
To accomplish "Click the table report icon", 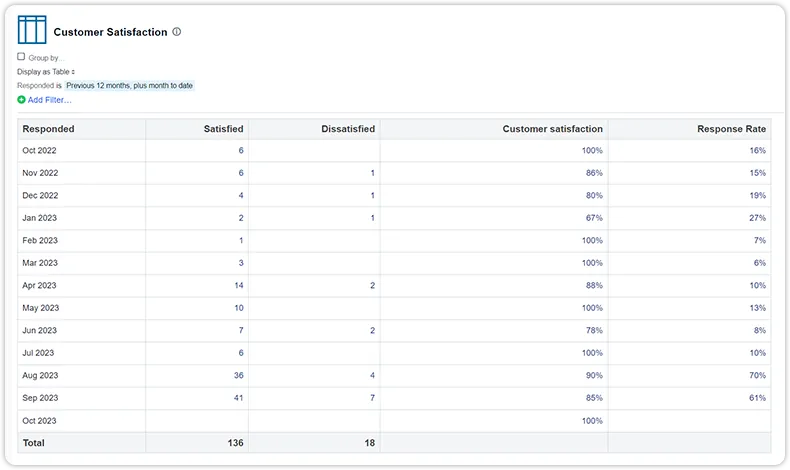I will (x=32, y=30).
